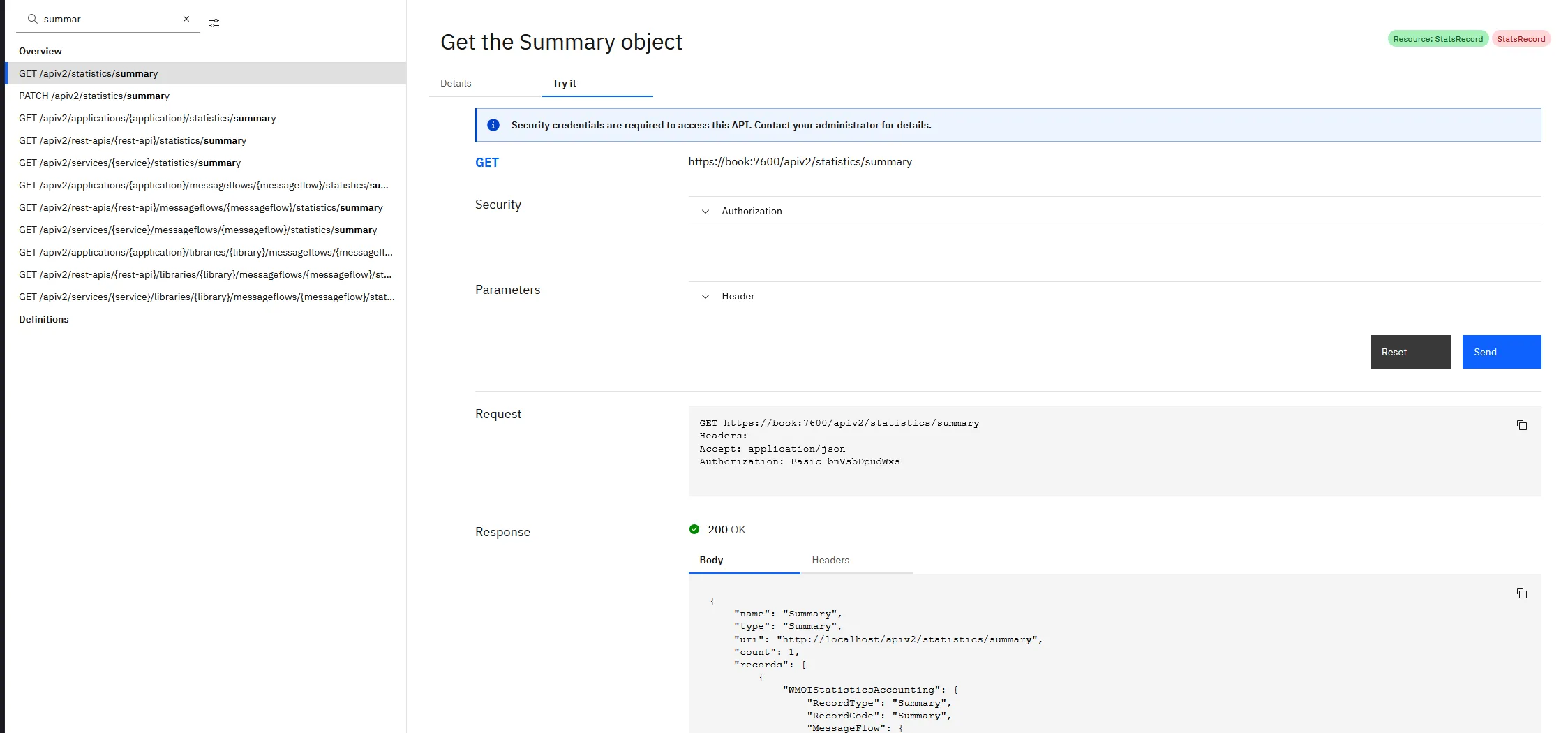Focus the search field containing summar
The height and width of the screenshot is (733, 1568).
108,19
